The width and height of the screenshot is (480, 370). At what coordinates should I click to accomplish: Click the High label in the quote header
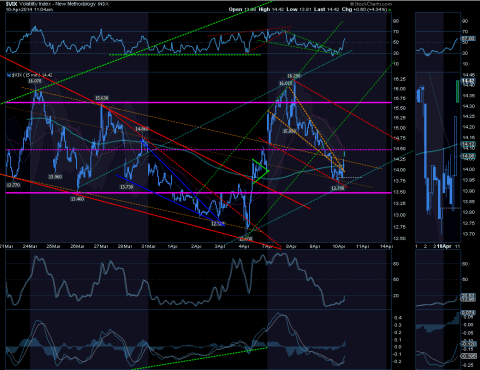point(264,9)
